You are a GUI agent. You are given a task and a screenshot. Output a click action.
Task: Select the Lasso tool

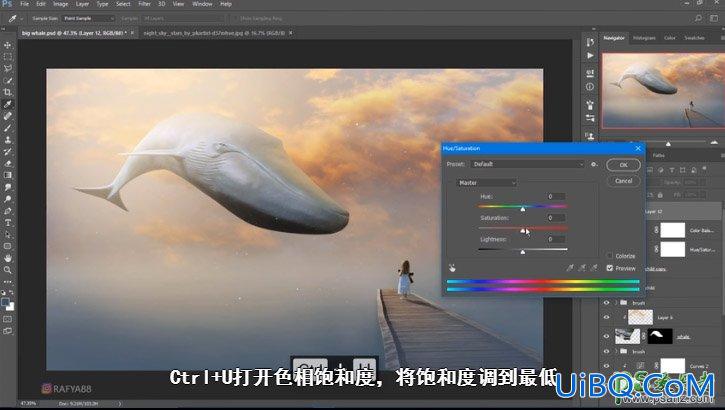7,68
